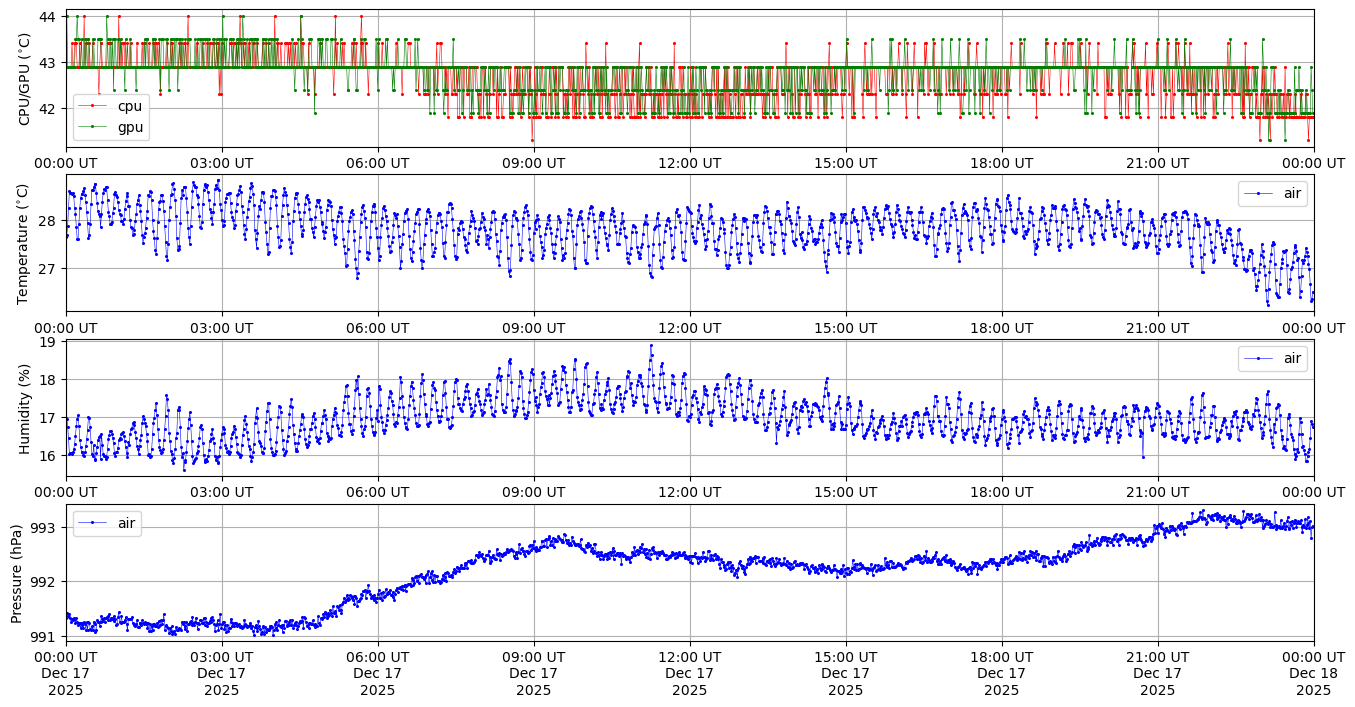The image size is (1355, 707).
Task: Click the Humidity (%) y-axis label
Action: click(x=25, y=408)
